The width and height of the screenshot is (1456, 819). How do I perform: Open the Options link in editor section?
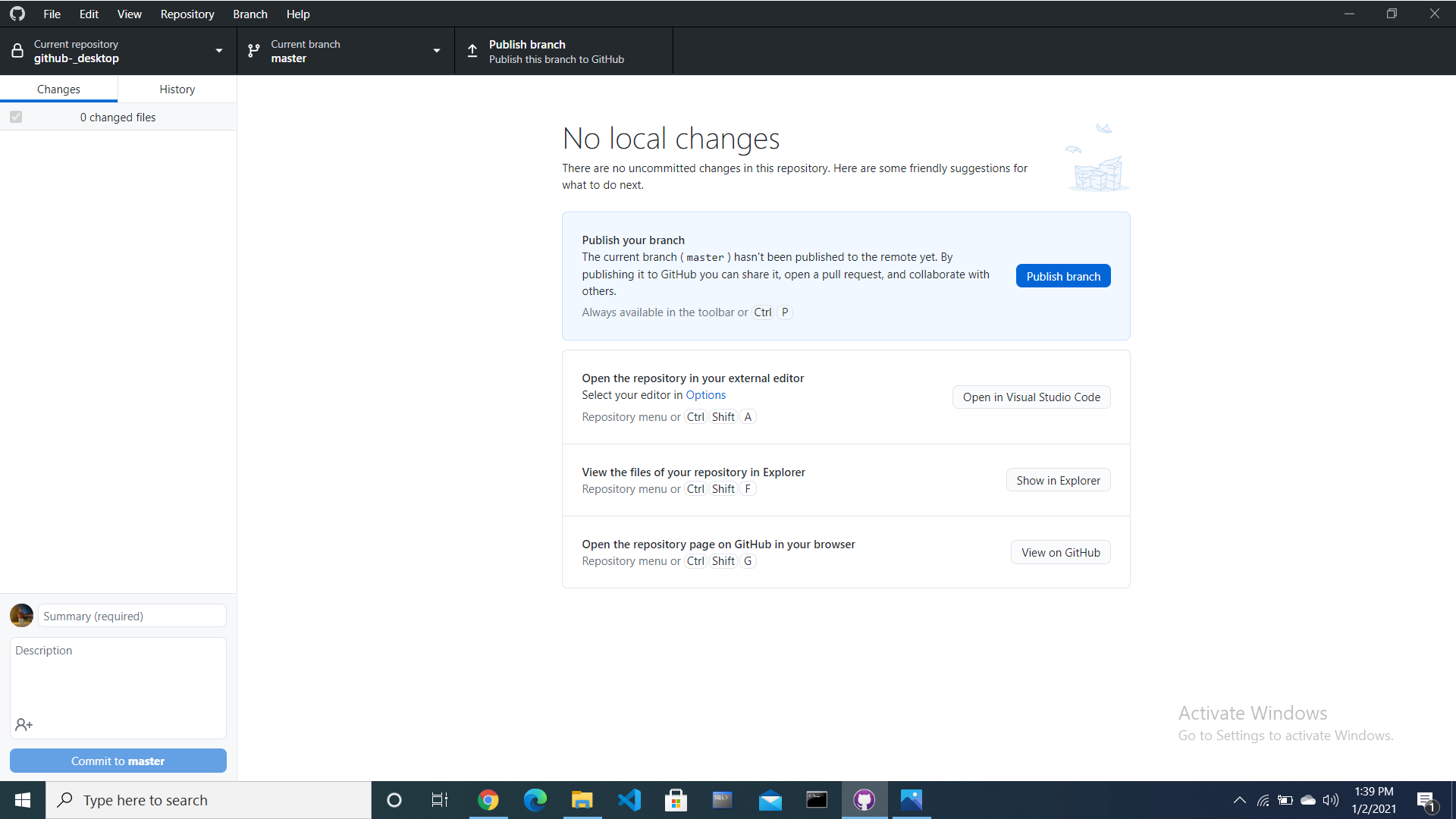point(706,395)
